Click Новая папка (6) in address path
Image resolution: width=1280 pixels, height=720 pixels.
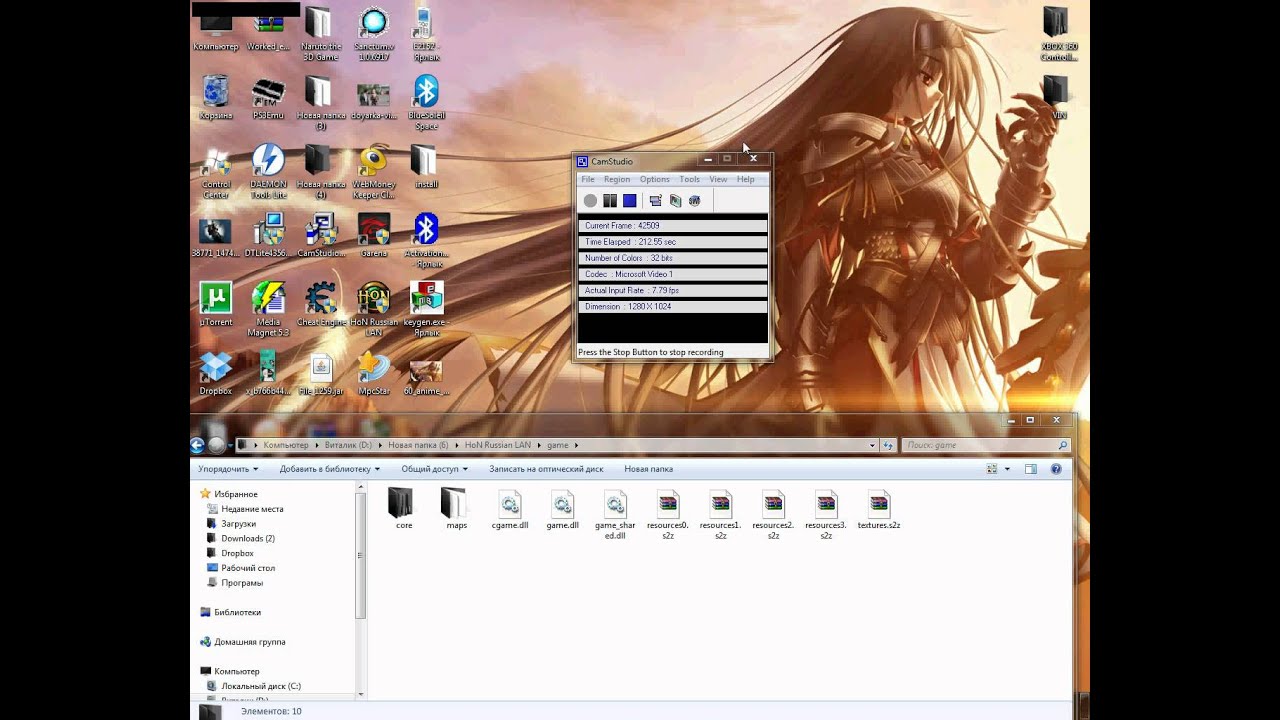click(418, 445)
